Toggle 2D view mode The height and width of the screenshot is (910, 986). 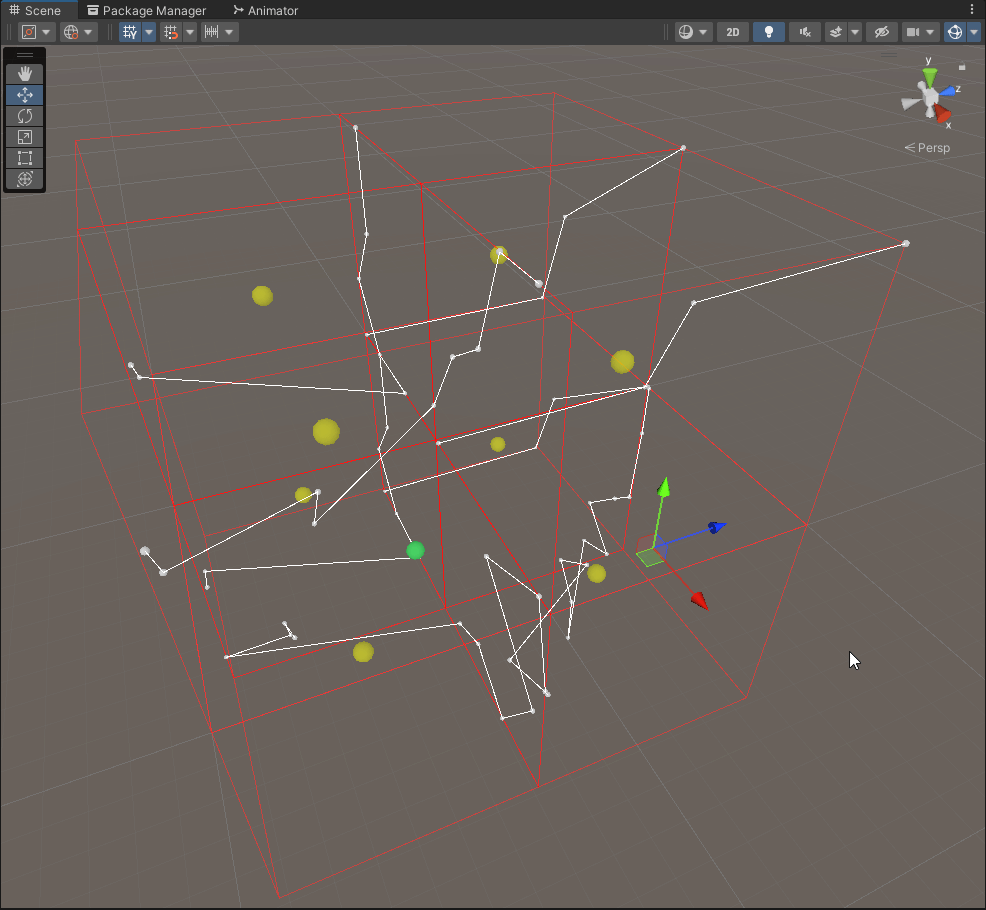coord(732,32)
